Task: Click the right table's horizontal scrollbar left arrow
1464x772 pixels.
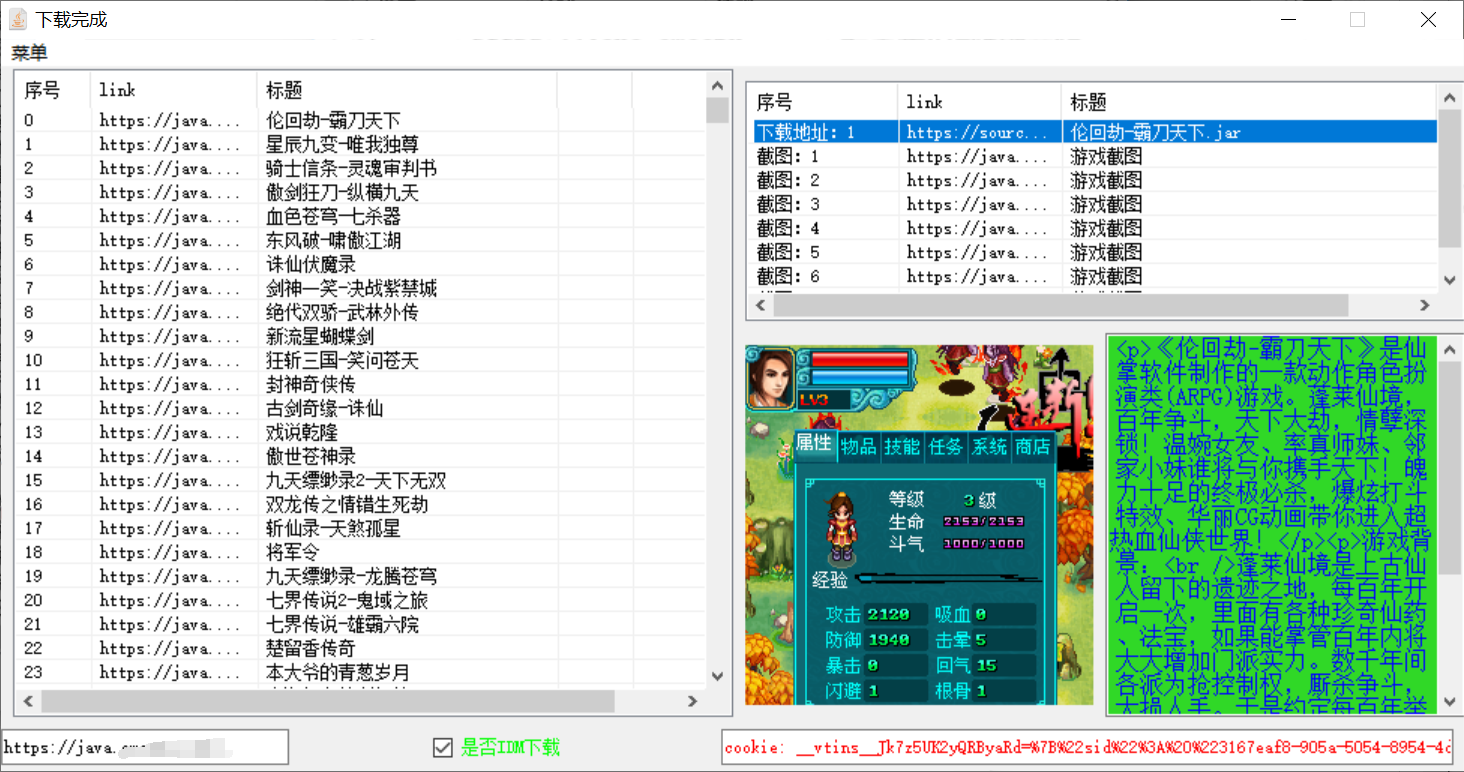Action: [760, 305]
